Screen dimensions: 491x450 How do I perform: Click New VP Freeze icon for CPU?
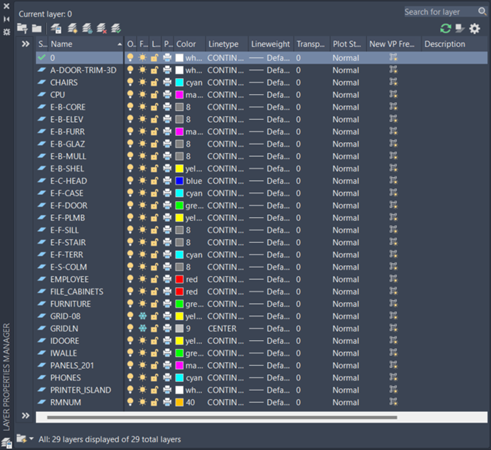click(x=393, y=95)
